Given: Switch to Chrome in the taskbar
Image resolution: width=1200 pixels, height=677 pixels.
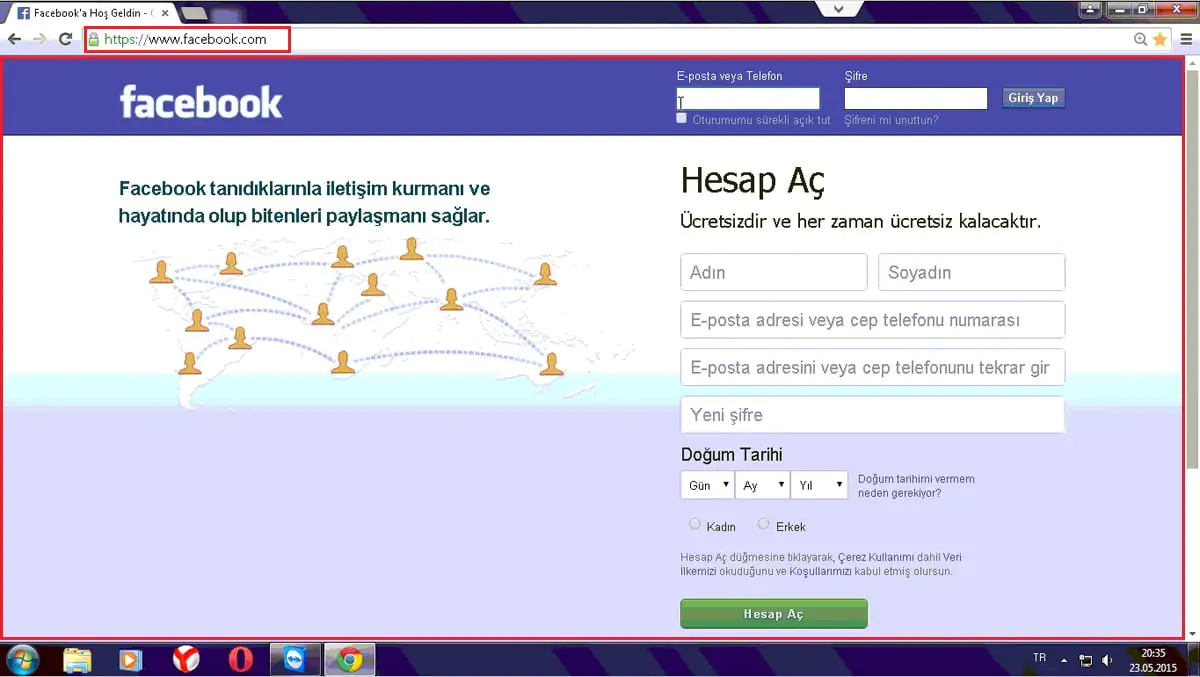Looking at the screenshot, I should (349, 659).
